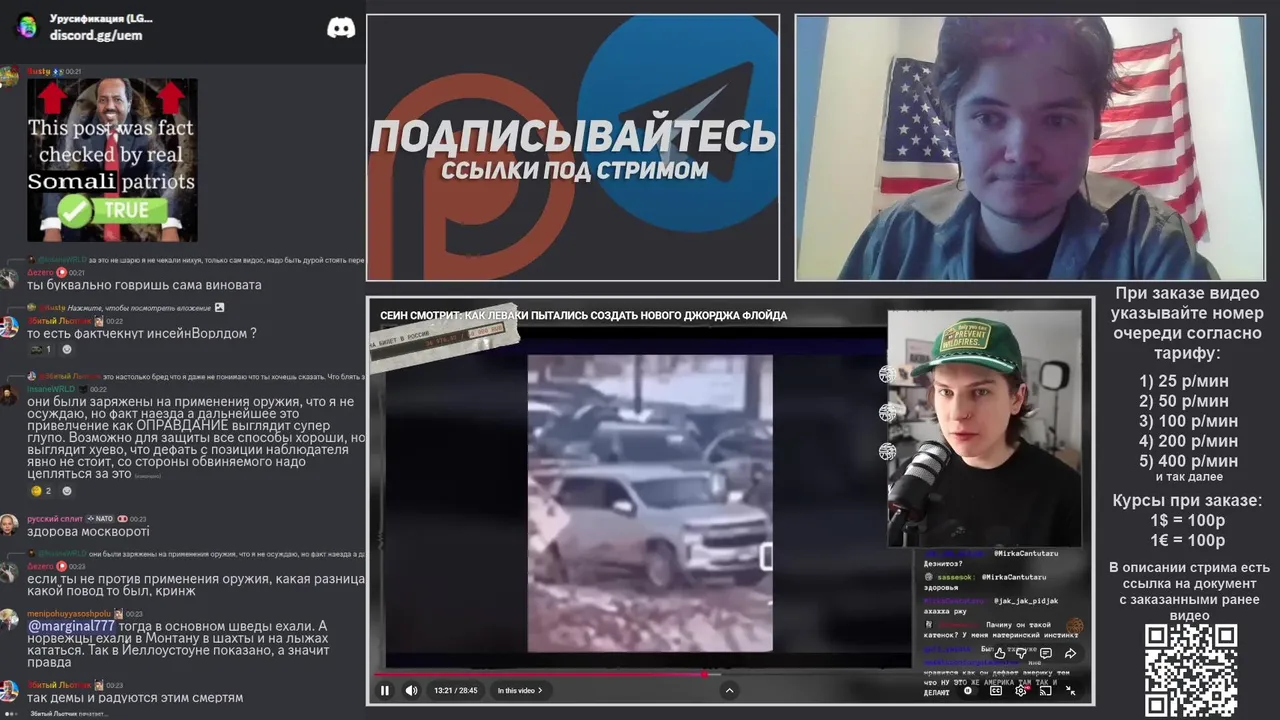The image size is (1280, 720).
Task: Click the image attachment icon beside the reply preview
Action: [220, 308]
